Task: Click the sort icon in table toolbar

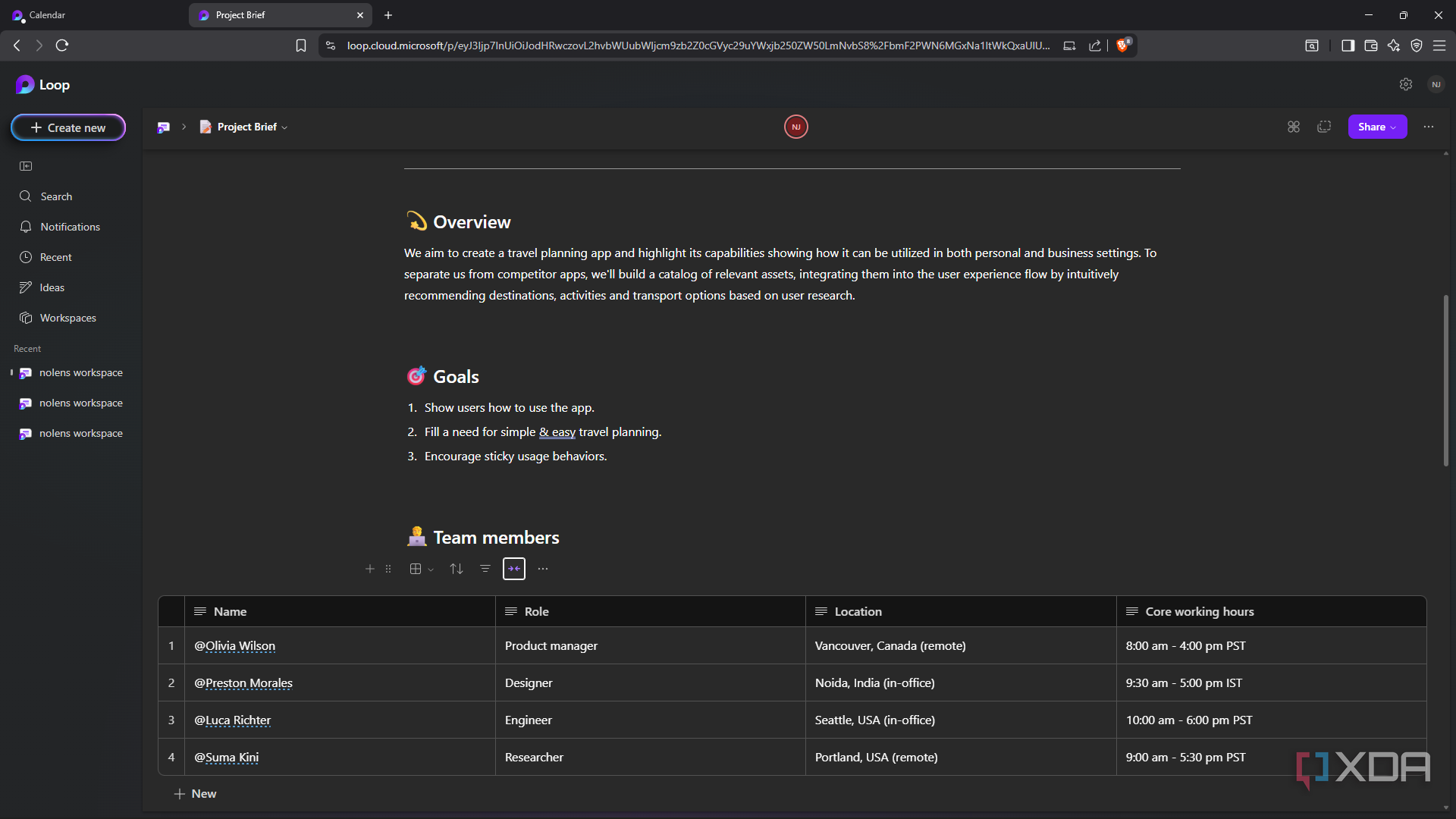Action: coord(456,569)
